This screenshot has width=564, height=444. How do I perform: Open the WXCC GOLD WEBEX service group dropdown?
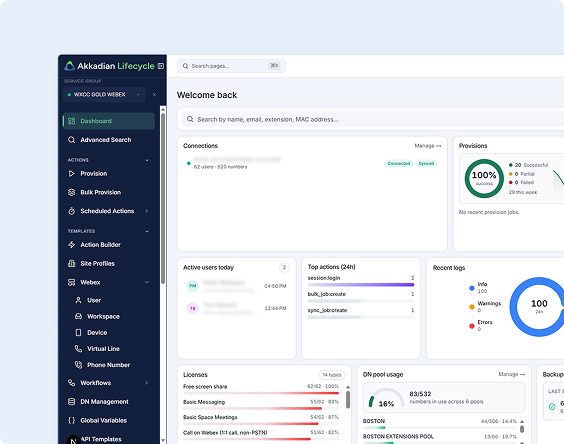[x=104, y=95]
